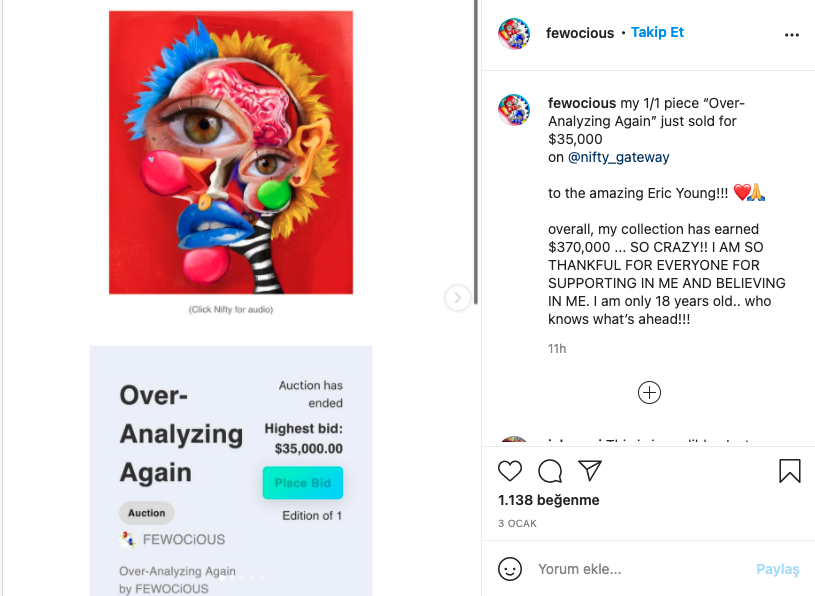Save post with bookmark icon
Image resolution: width=815 pixels, height=596 pixels.
click(x=790, y=471)
